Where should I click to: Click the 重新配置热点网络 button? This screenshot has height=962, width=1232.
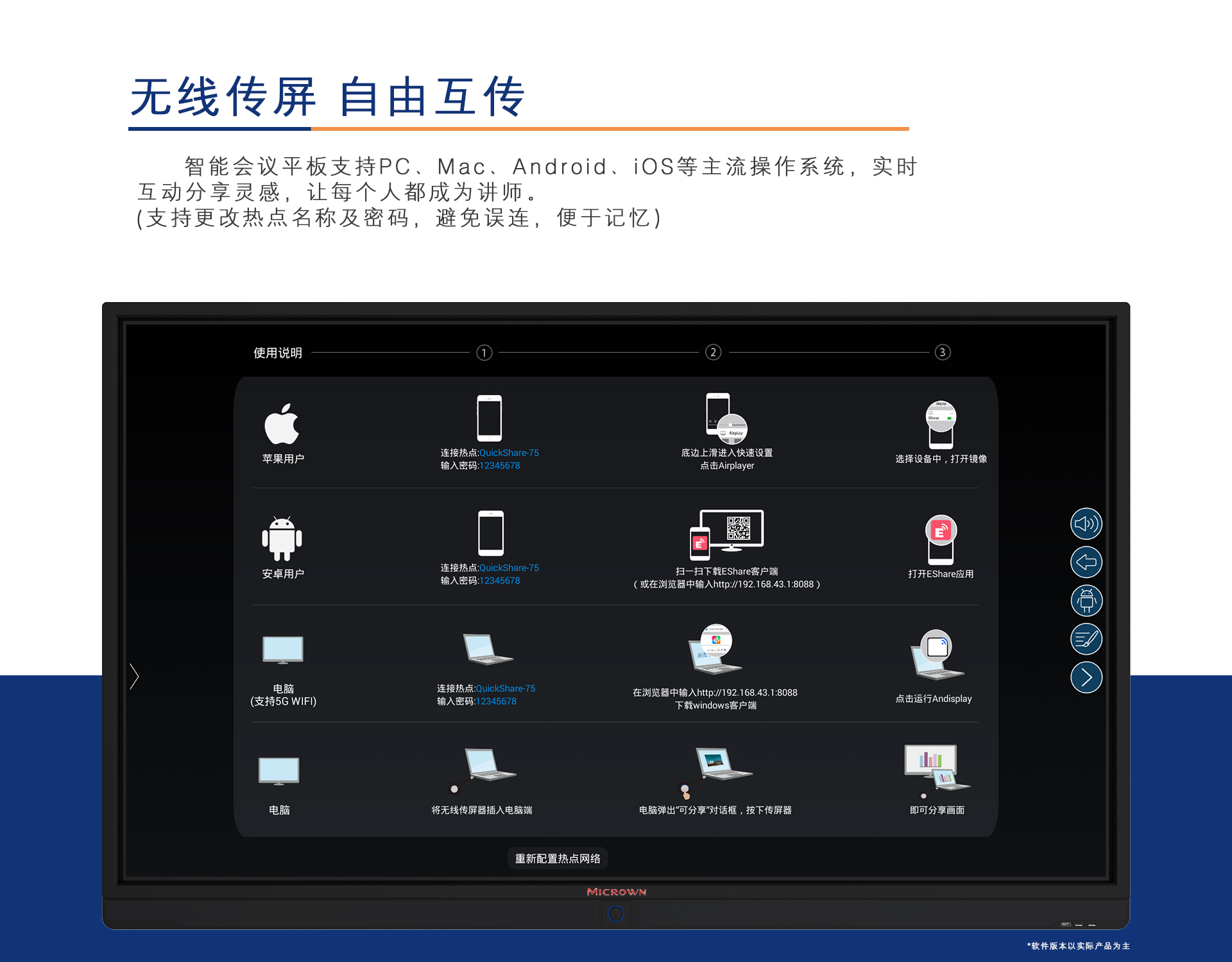pyautogui.click(x=558, y=858)
